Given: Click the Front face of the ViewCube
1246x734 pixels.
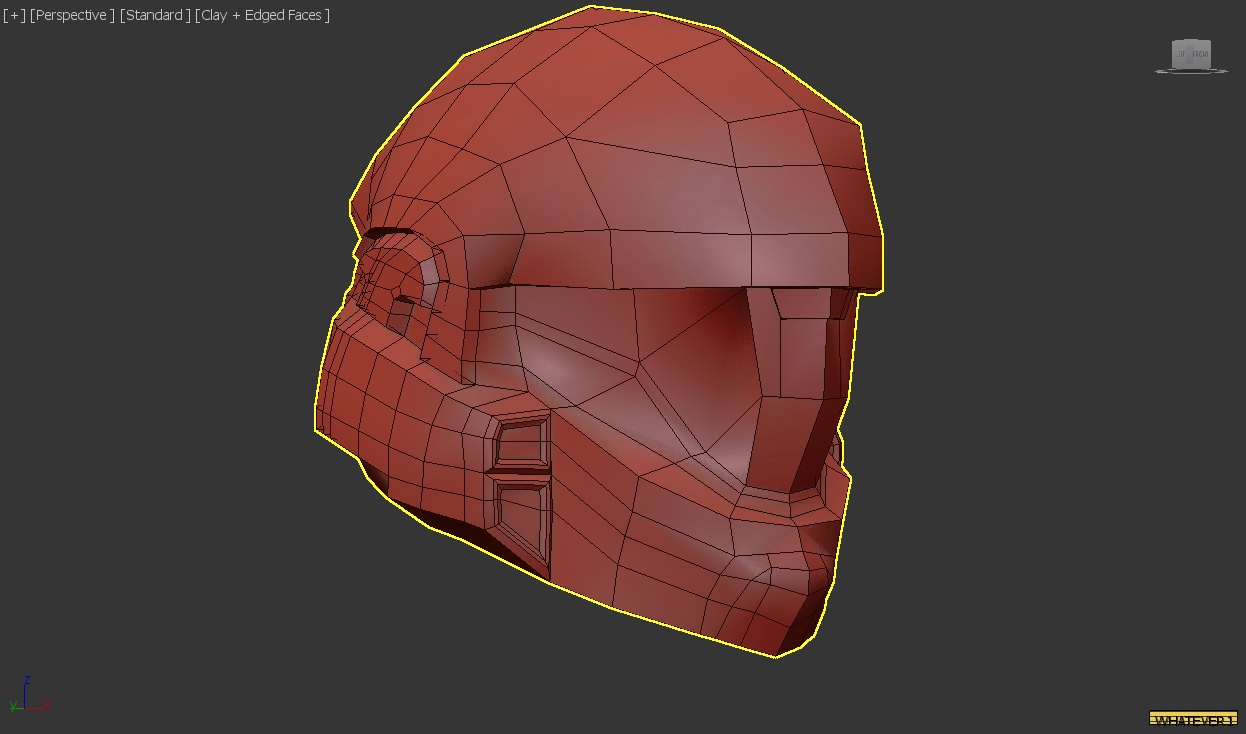Looking at the screenshot, I should 1199,56.
